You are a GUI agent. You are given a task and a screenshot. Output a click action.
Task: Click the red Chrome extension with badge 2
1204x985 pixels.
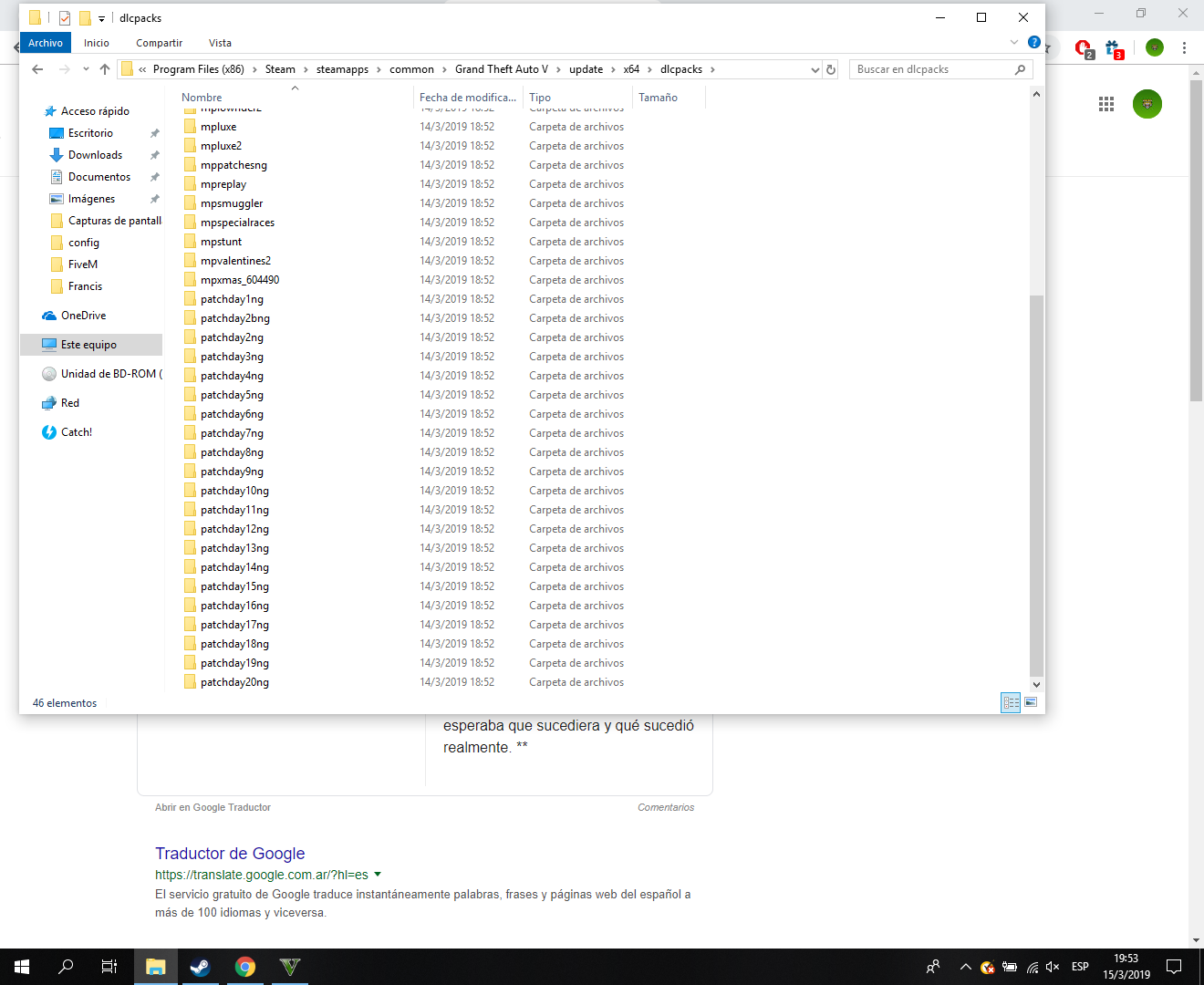1084,48
